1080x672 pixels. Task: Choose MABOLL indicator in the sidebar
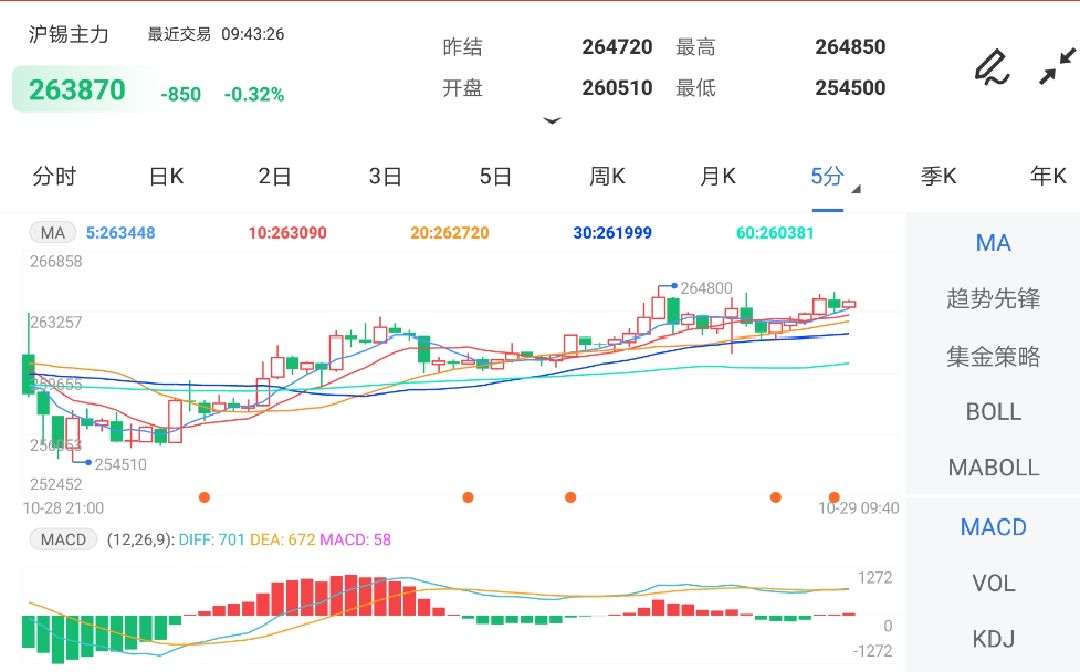(x=993, y=468)
